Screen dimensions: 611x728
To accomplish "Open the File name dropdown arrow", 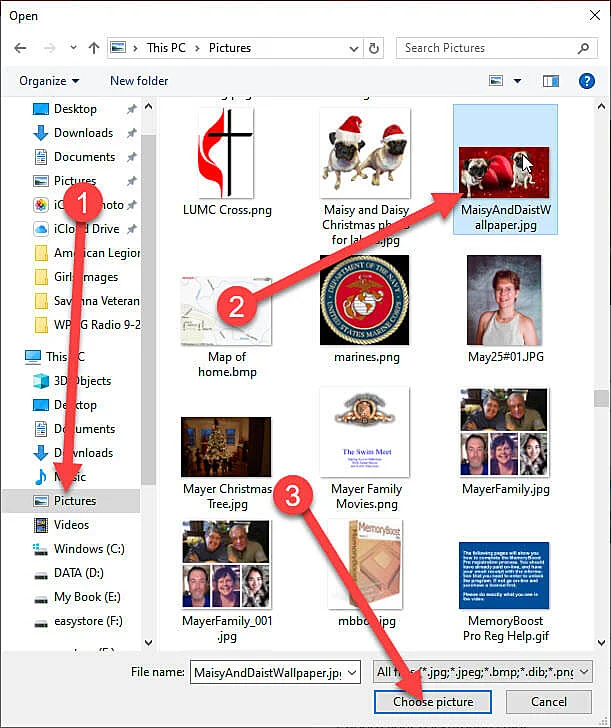I will click(x=352, y=672).
